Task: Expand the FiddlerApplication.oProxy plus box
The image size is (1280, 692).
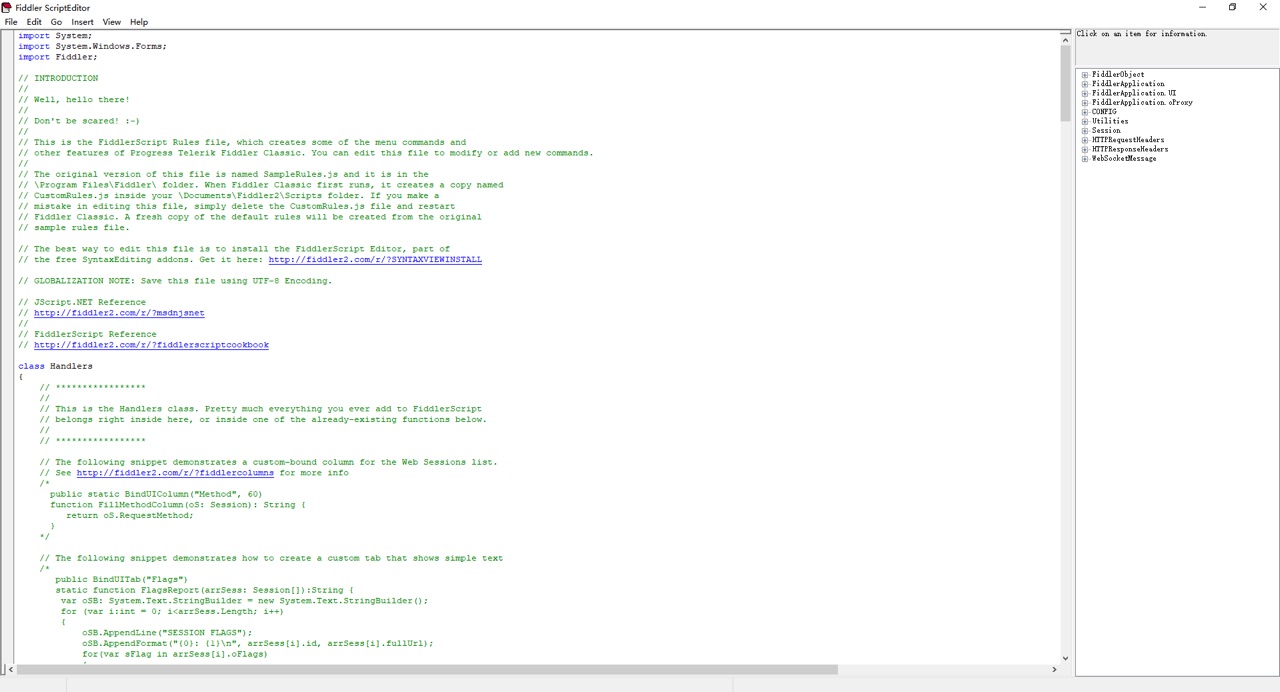Action: [1085, 103]
